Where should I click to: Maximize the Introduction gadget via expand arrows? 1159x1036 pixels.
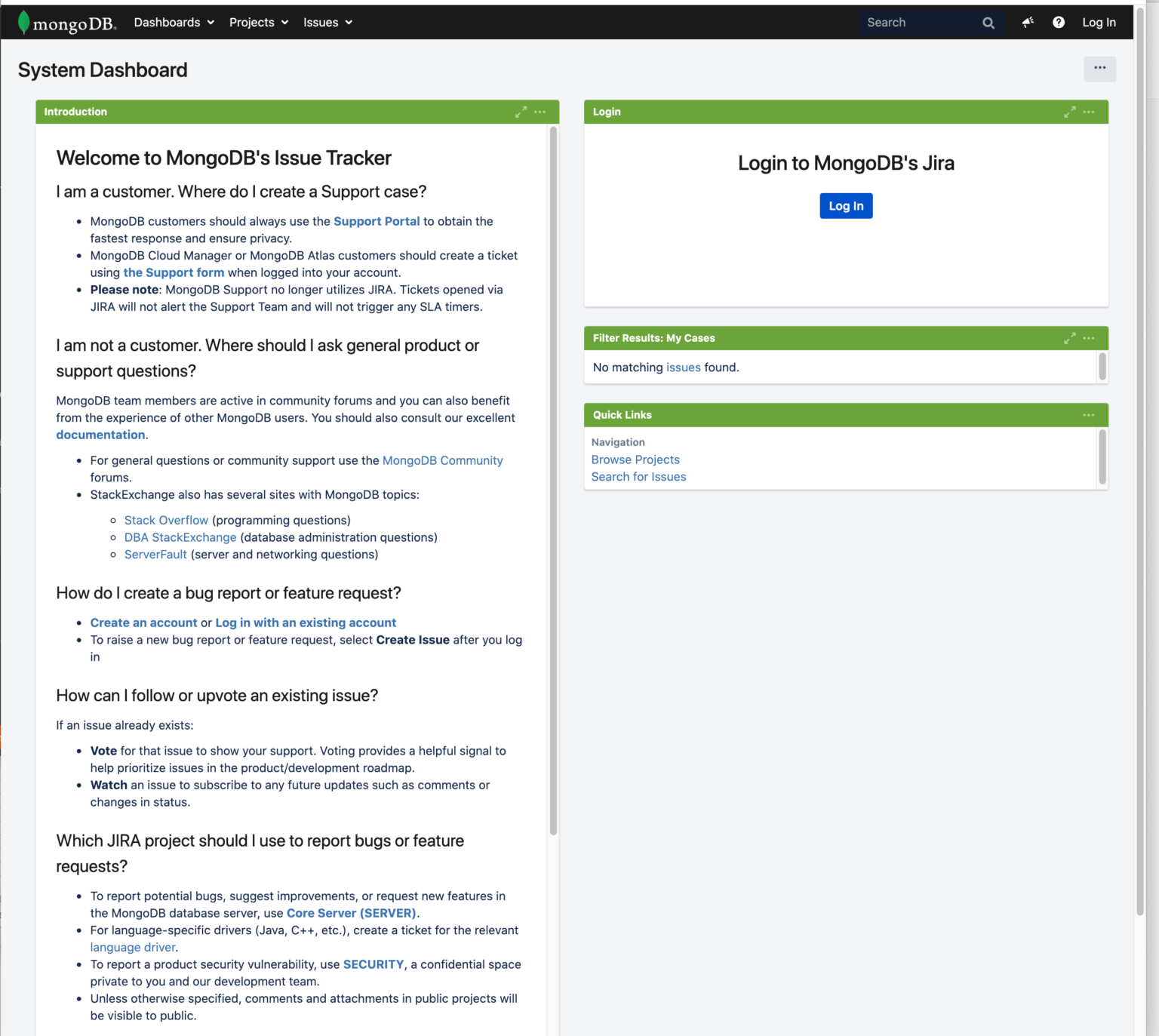click(521, 112)
